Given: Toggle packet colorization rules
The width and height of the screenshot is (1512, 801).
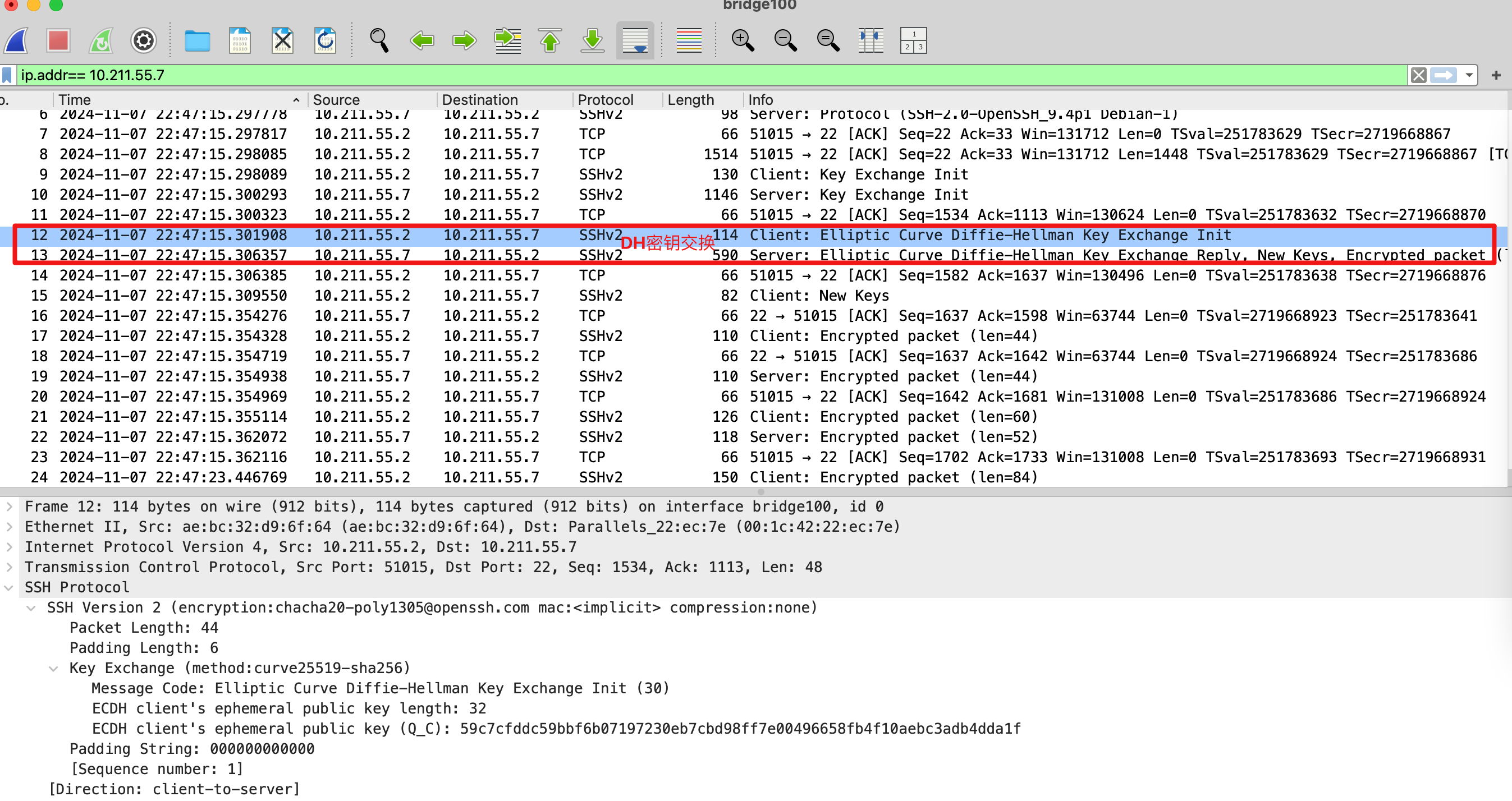Looking at the screenshot, I should pyautogui.click(x=689, y=40).
